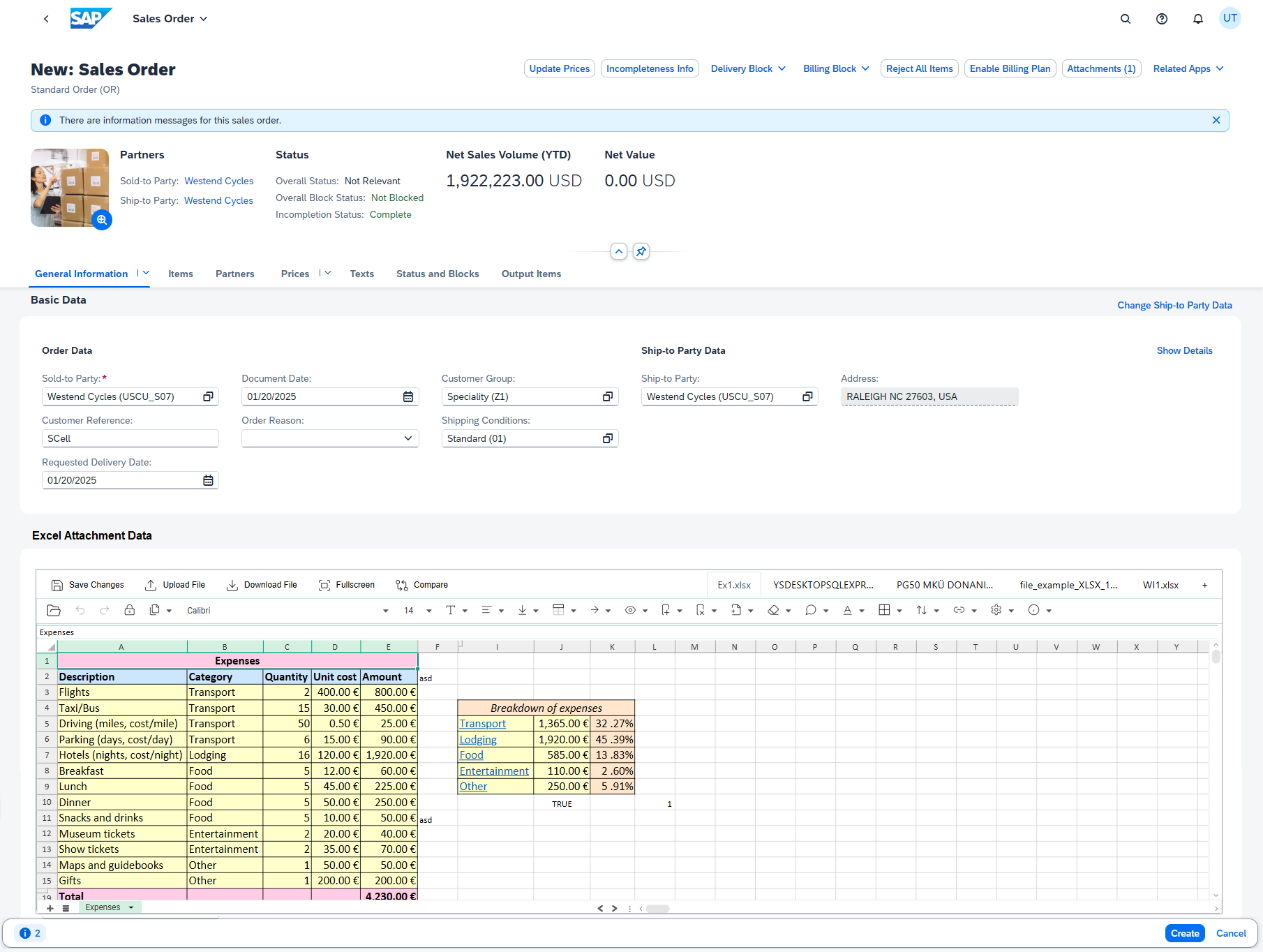Open the vertical alignment tool
The image size is (1263, 952).
[522, 610]
